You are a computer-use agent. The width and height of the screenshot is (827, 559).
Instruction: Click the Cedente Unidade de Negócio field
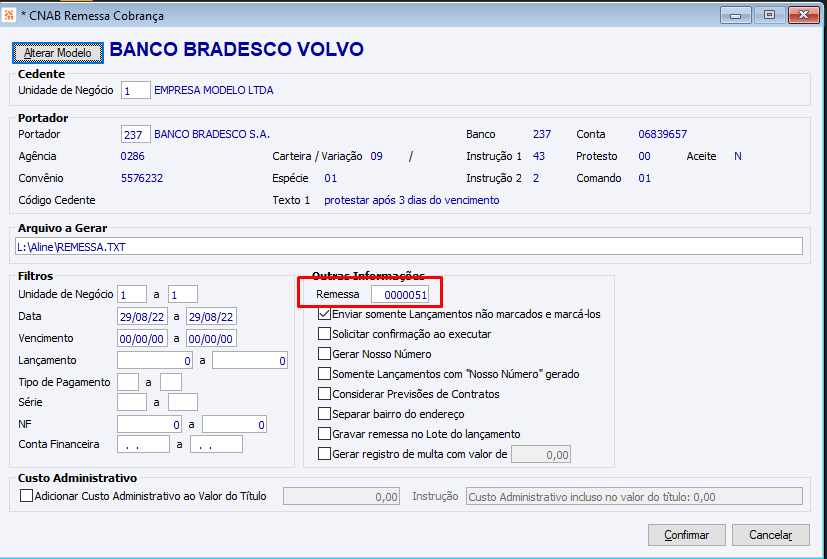pyautogui.click(x=136, y=90)
